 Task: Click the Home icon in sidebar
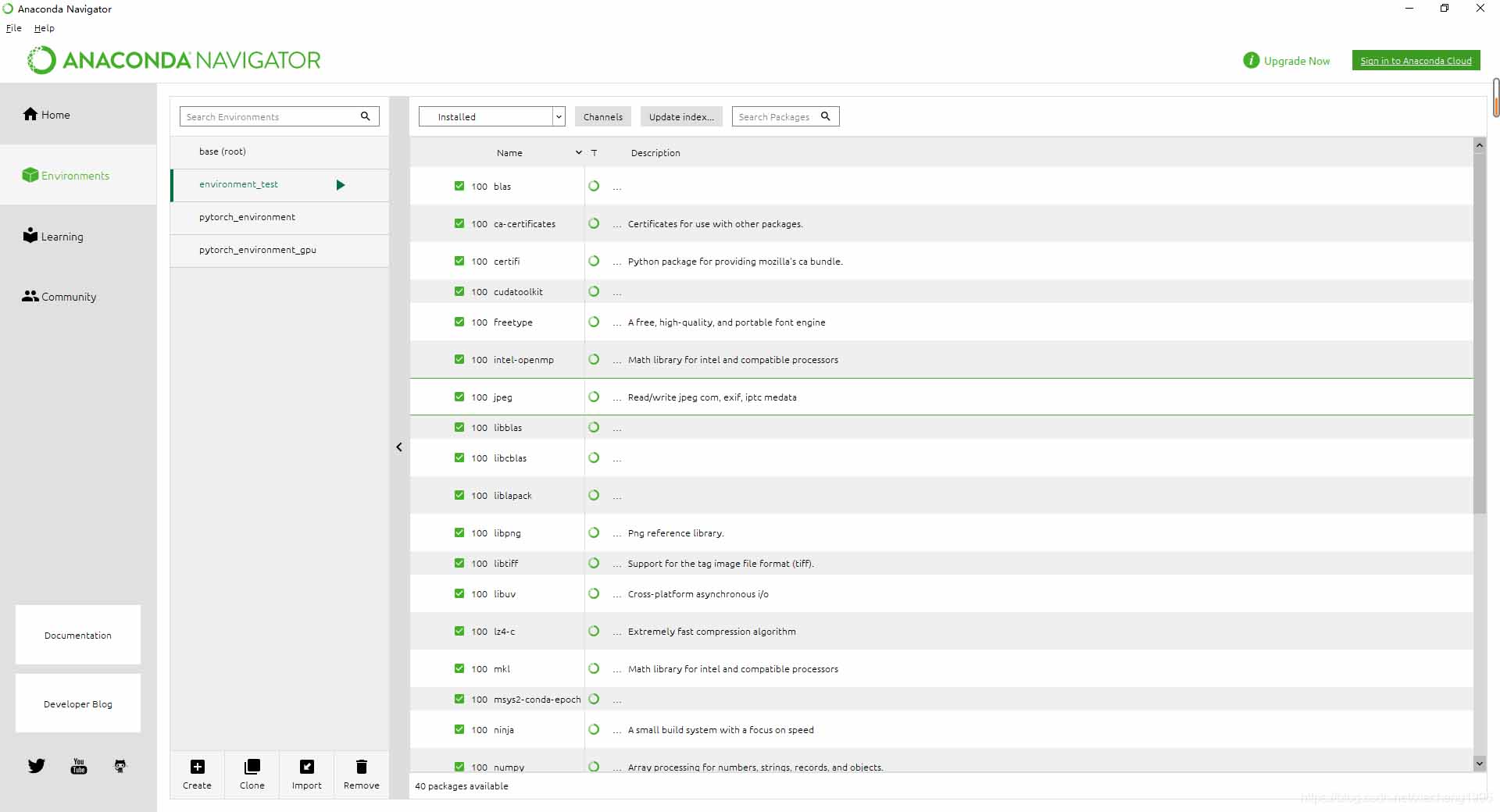click(x=30, y=114)
